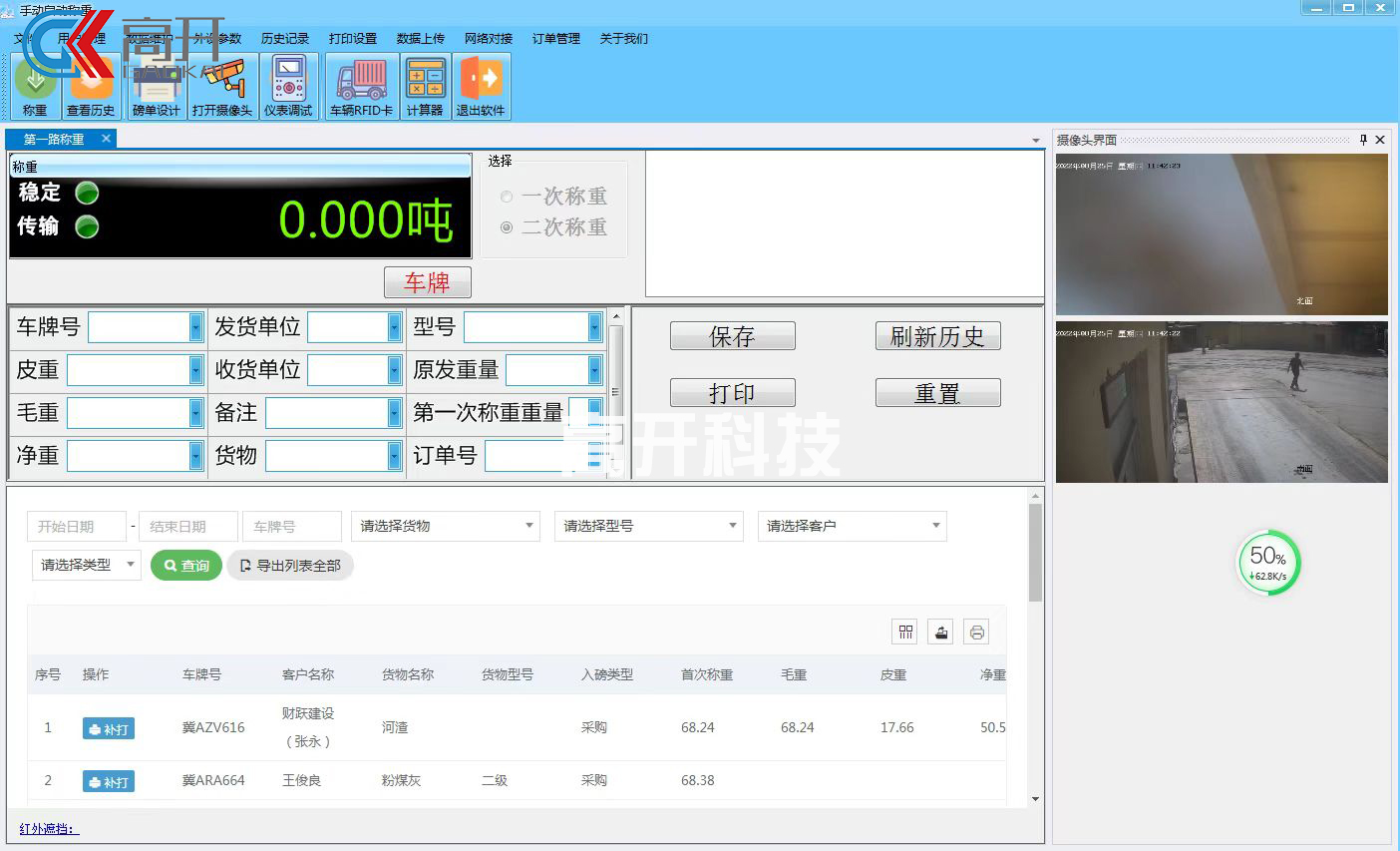
Task: Click 打开摄像头 camera toolbar icon
Action: coord(221,87)
